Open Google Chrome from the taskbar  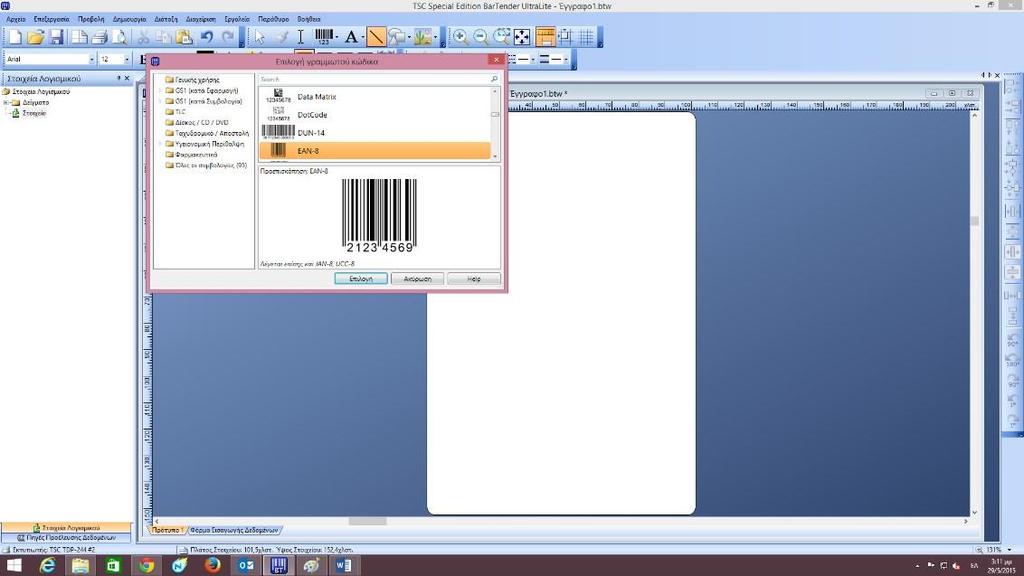[x=146, y=566]
